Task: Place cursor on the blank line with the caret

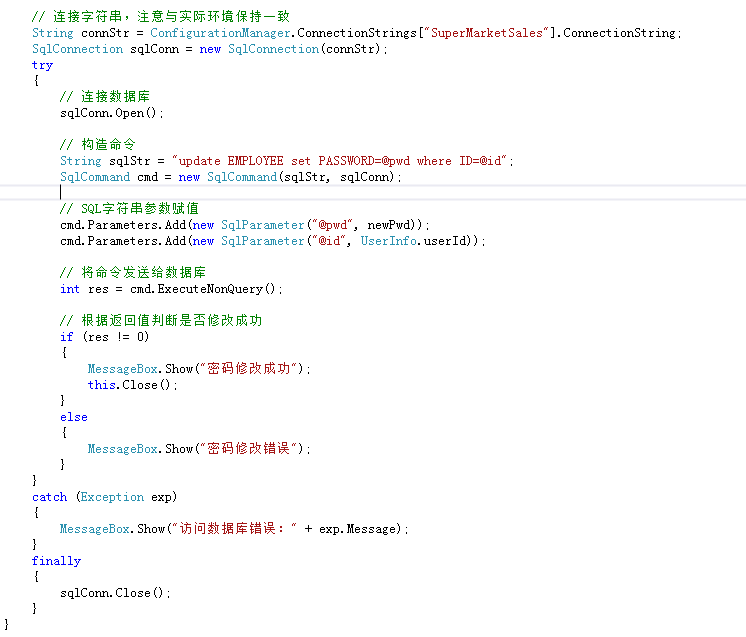Action: [373, 193]
